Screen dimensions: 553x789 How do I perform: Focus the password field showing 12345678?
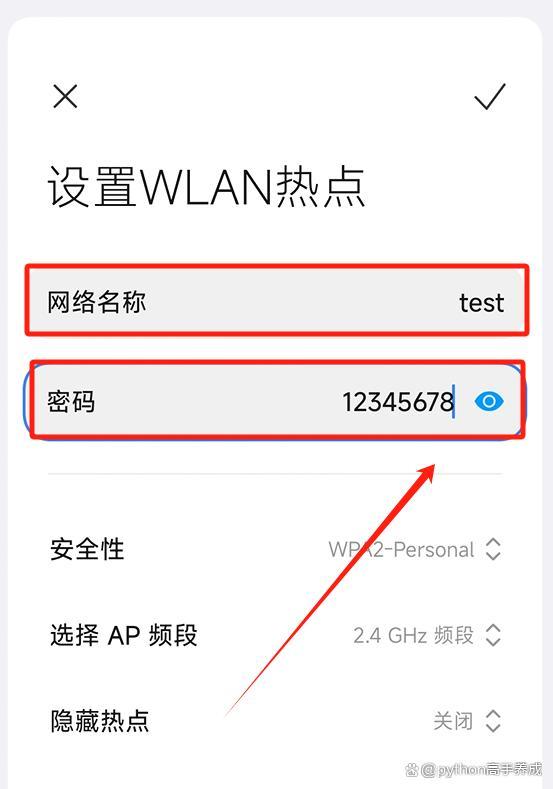(x=277, y=401)
